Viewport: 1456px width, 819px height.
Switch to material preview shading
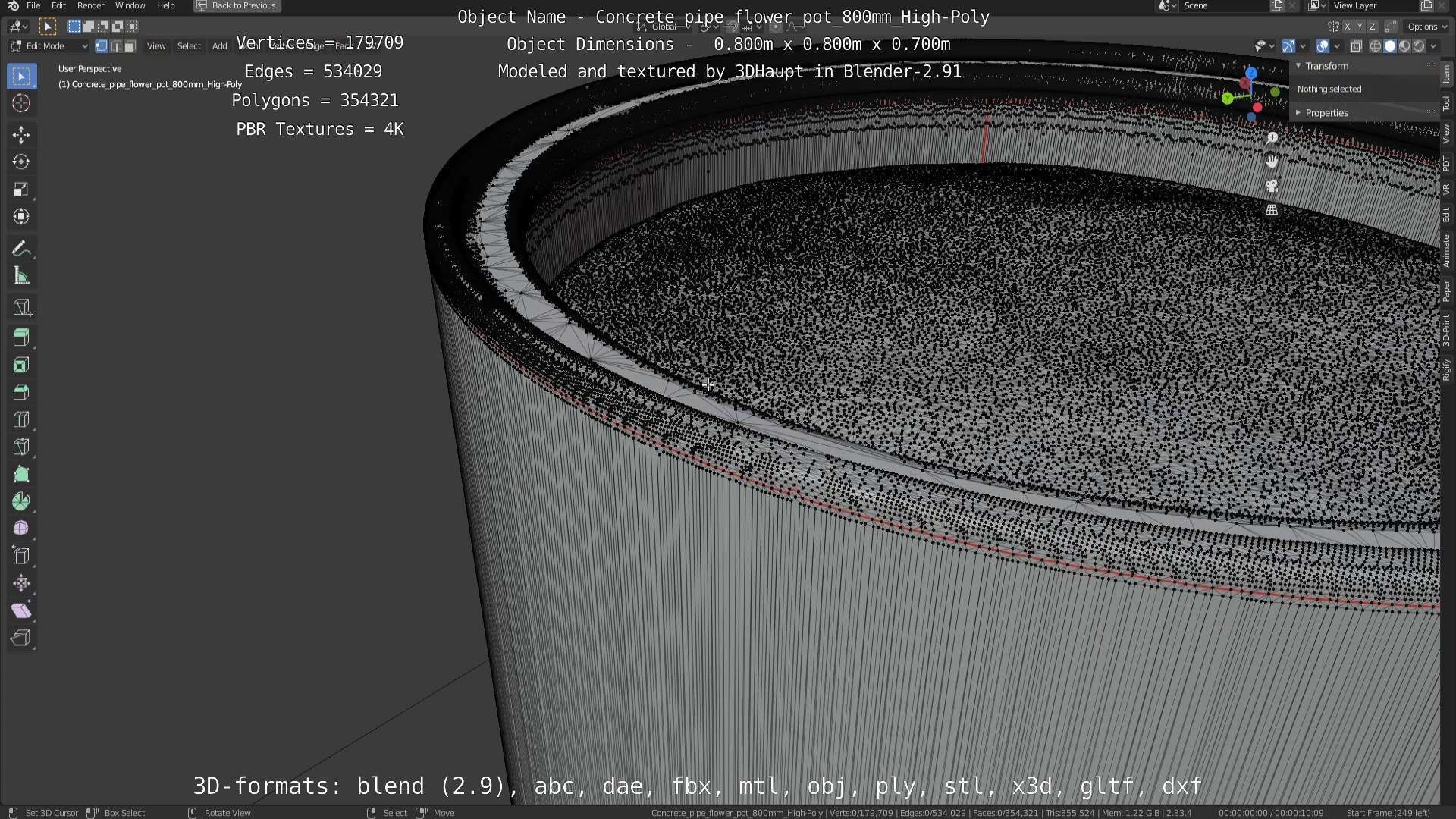(1404, 46)
